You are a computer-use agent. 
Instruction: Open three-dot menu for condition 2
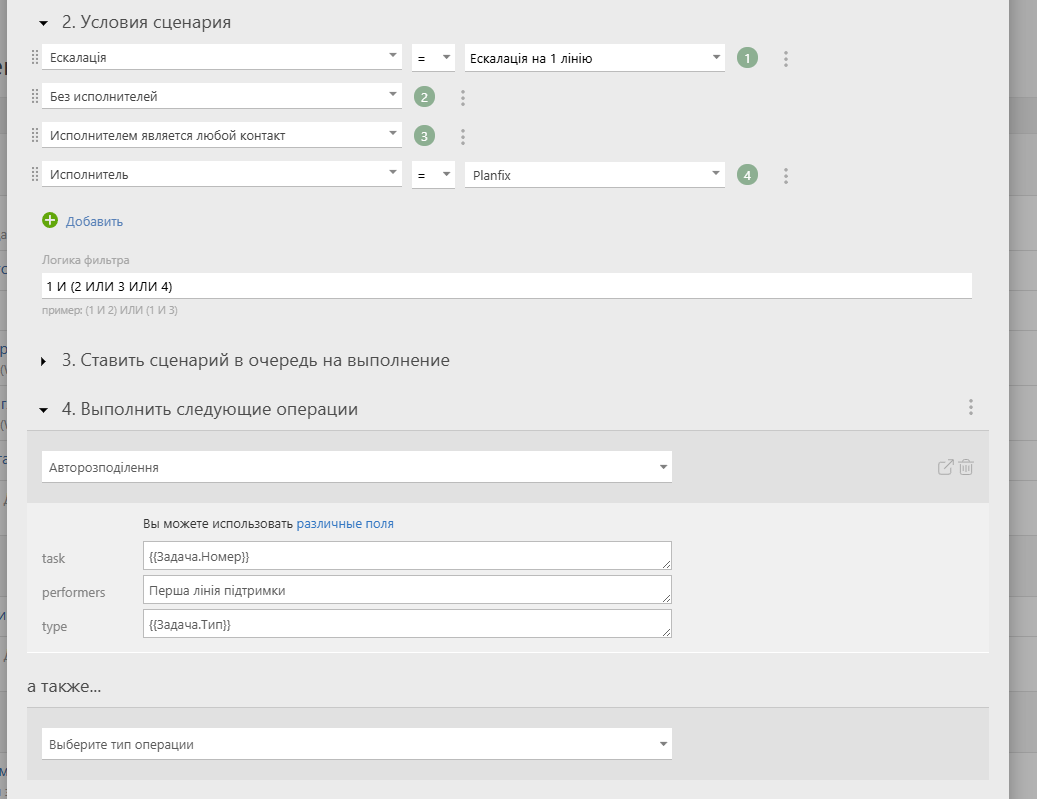(463, 97)
